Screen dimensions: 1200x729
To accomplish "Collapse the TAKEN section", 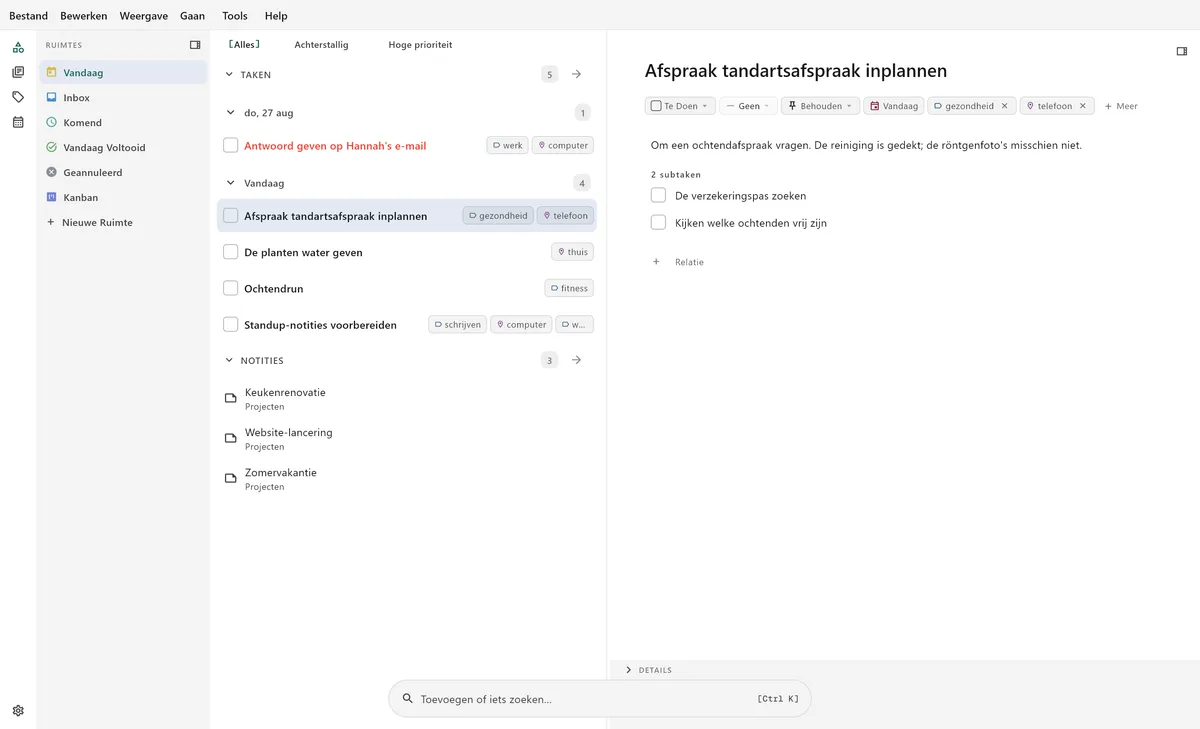I will pos(229,75).
